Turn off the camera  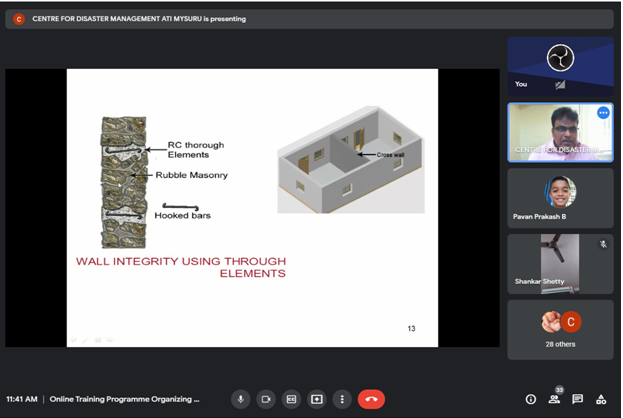pos(266,399)
